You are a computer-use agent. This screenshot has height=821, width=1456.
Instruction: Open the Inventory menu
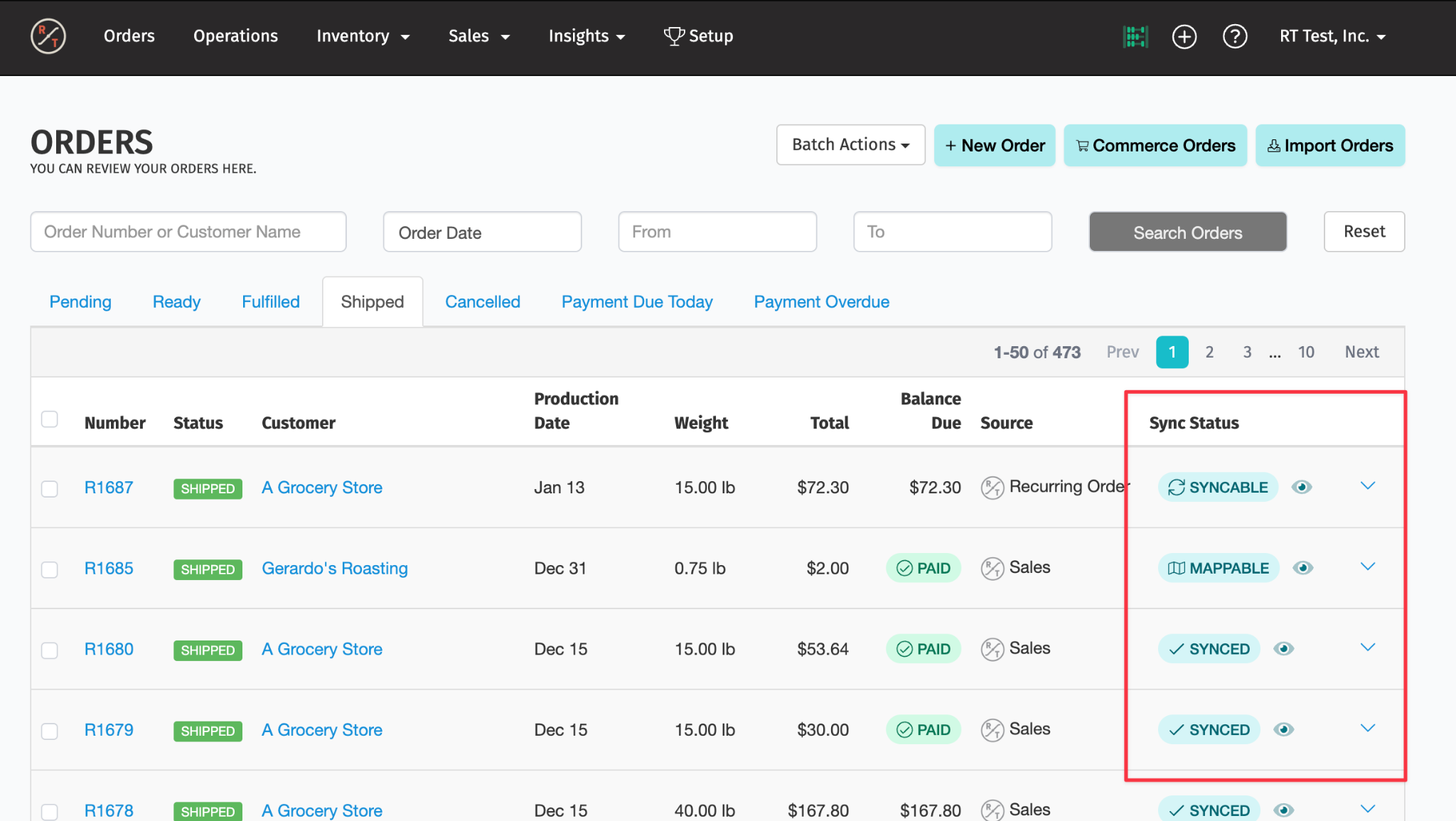[x=363, y=36]
